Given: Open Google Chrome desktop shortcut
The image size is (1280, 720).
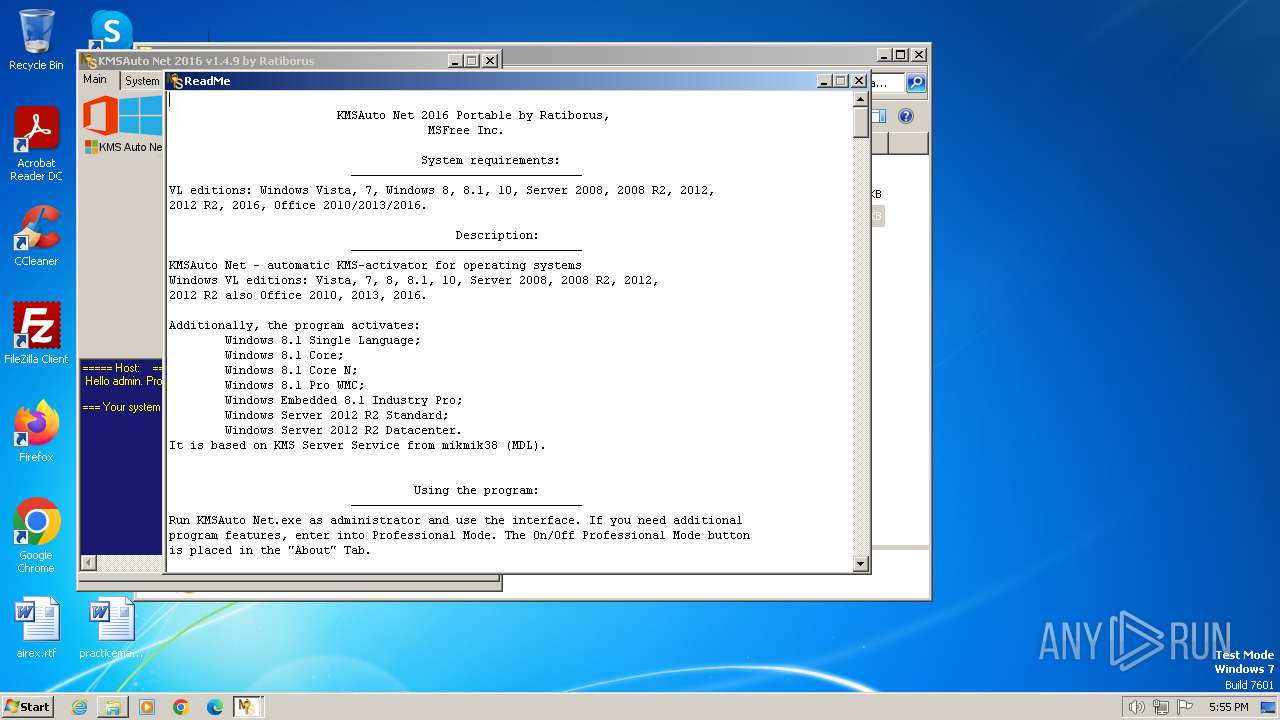Looking at the screenshot, I should [36, 536].
